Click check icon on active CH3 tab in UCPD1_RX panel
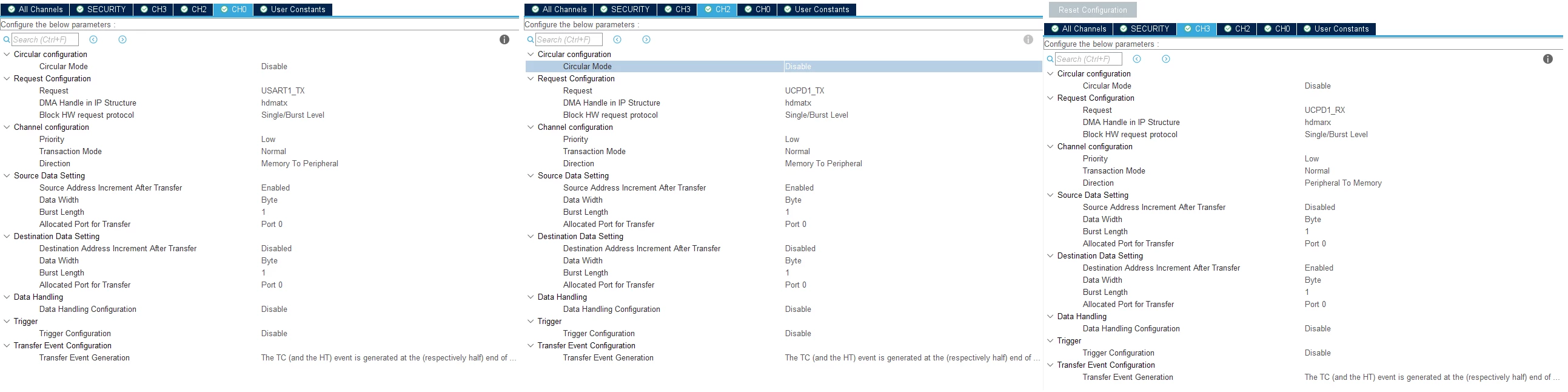1568x392 pixels. tap(1188, 29)
